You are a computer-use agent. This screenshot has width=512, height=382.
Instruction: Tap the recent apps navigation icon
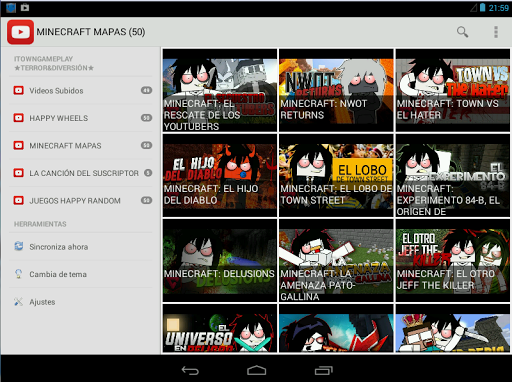coord(323,370)
